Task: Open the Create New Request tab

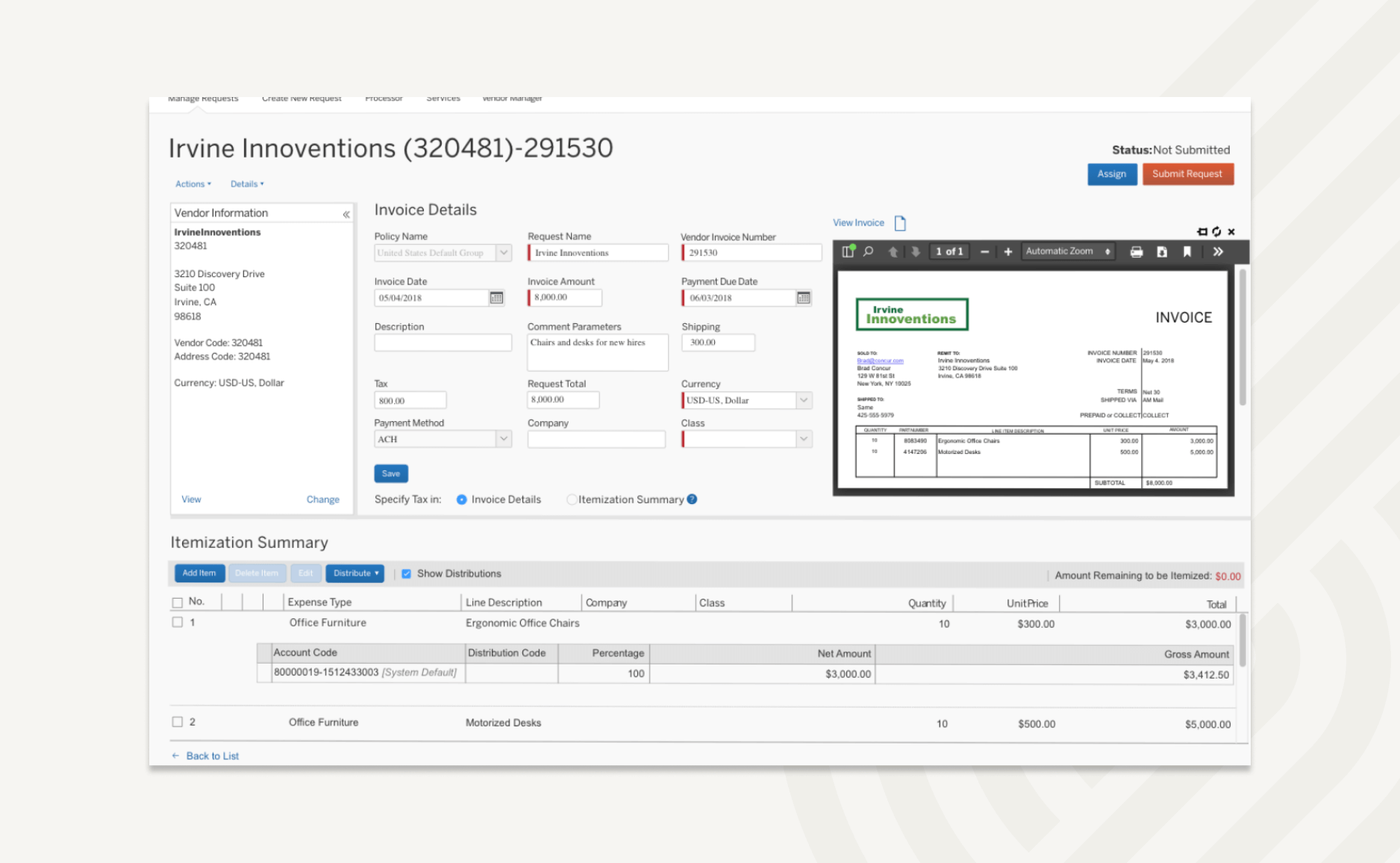Action: (x=301, y=99)
